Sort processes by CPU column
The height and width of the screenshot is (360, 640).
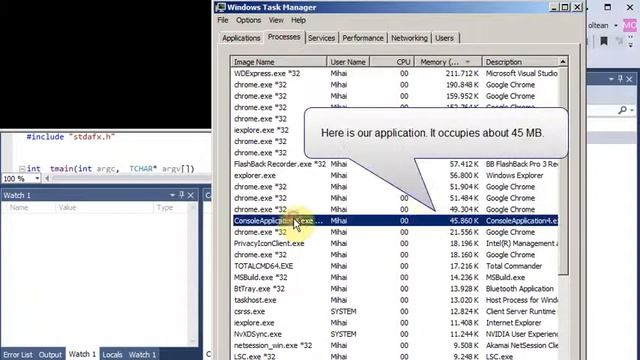pyautogui.click(x=392, y=62)
